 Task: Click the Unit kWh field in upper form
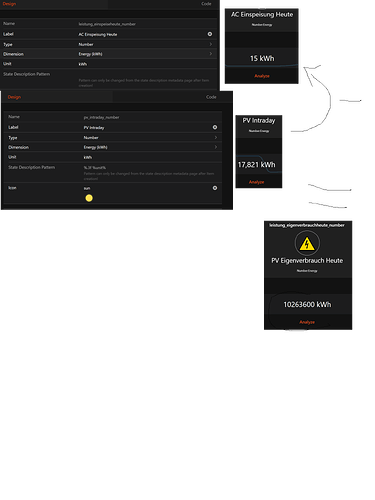coord(83,64)
